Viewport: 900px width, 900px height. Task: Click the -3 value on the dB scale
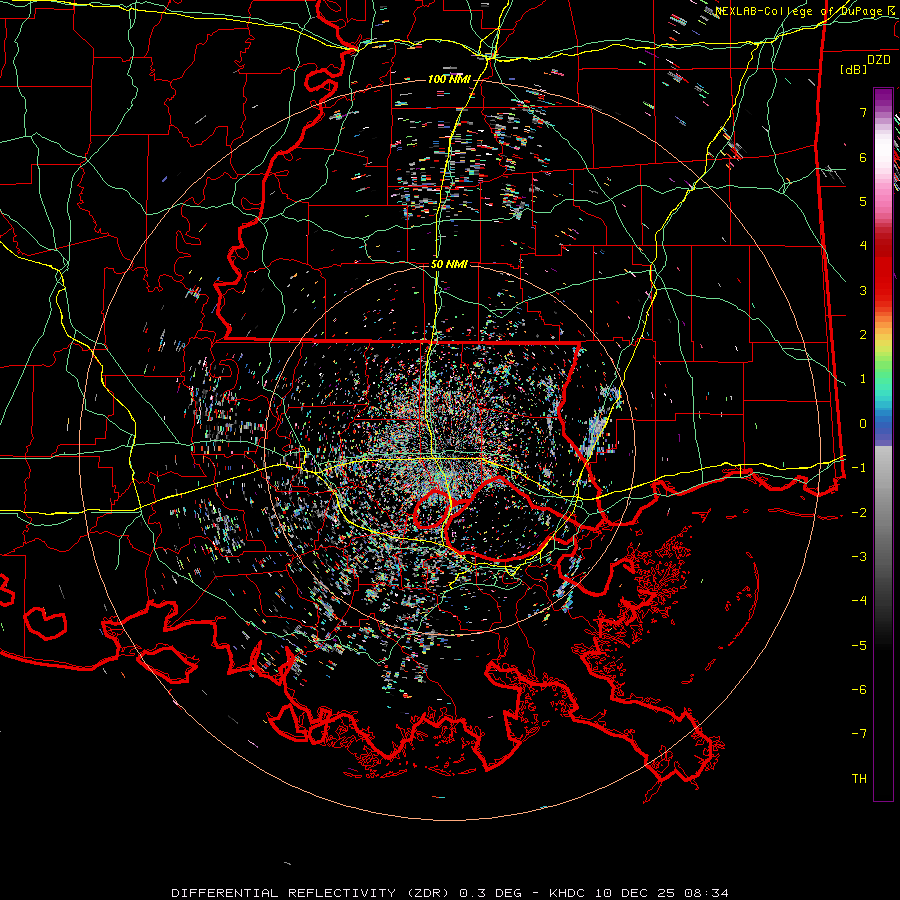(x=859, y=557)
